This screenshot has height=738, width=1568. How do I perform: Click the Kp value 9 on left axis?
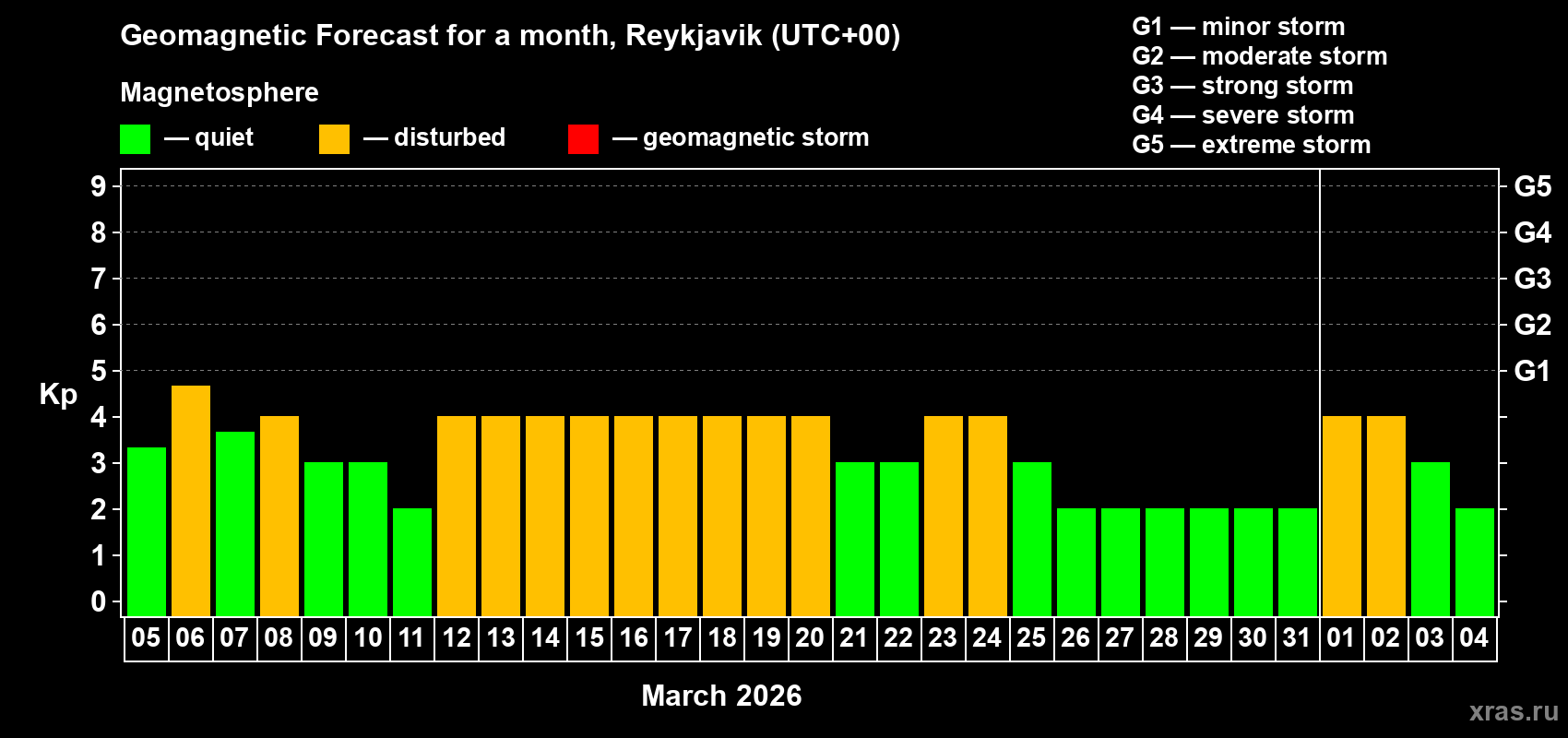99,186
